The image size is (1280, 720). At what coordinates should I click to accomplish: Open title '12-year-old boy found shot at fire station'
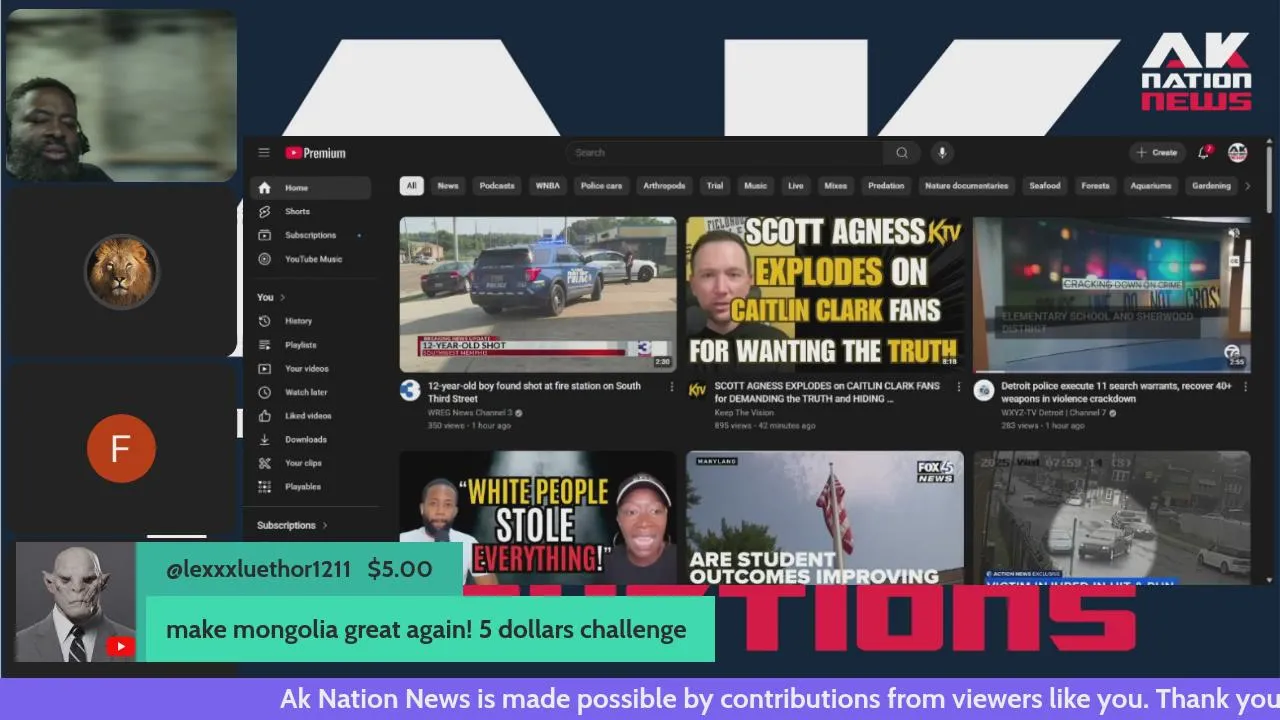tap(535, 392)
